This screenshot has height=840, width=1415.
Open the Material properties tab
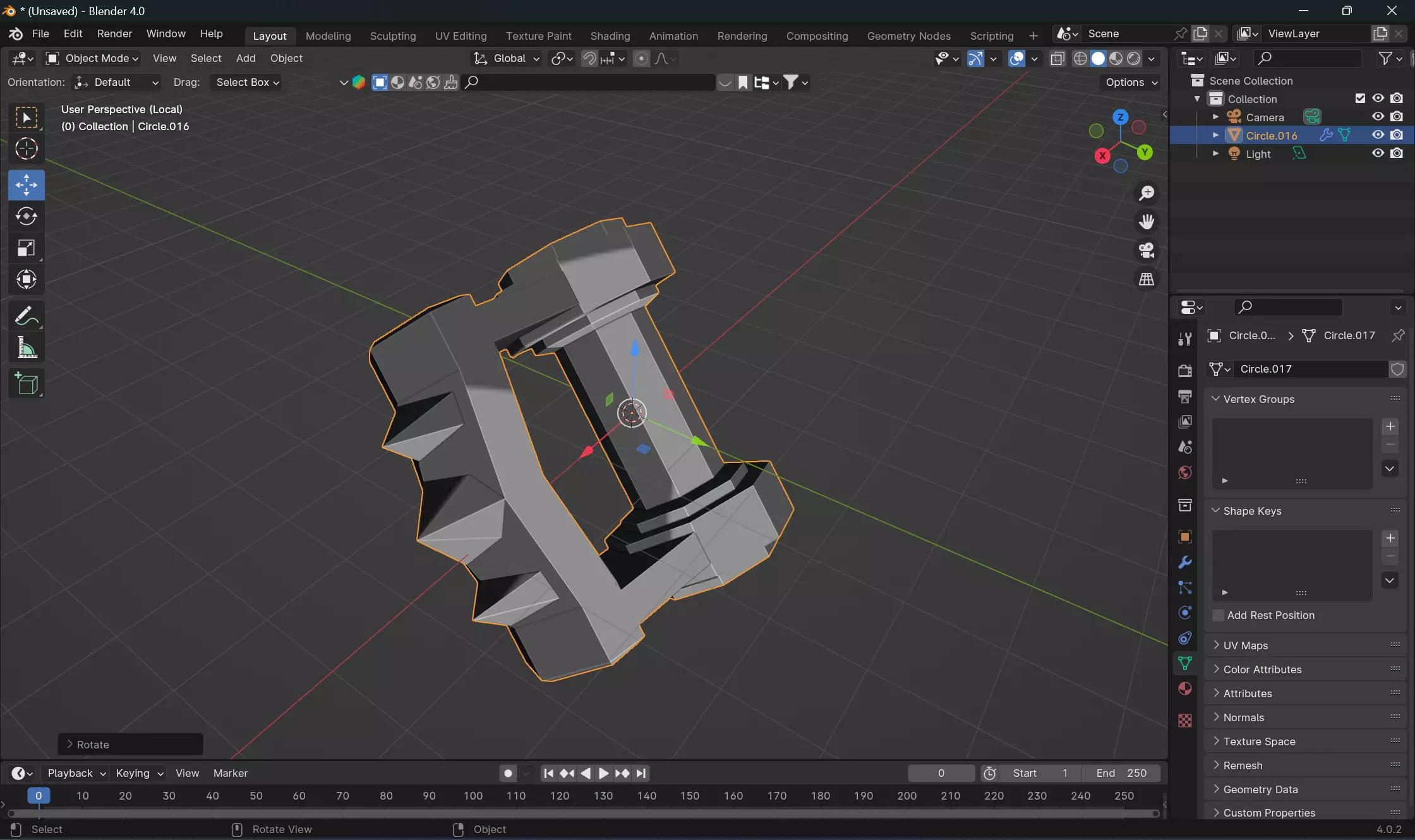point(1185,689)
